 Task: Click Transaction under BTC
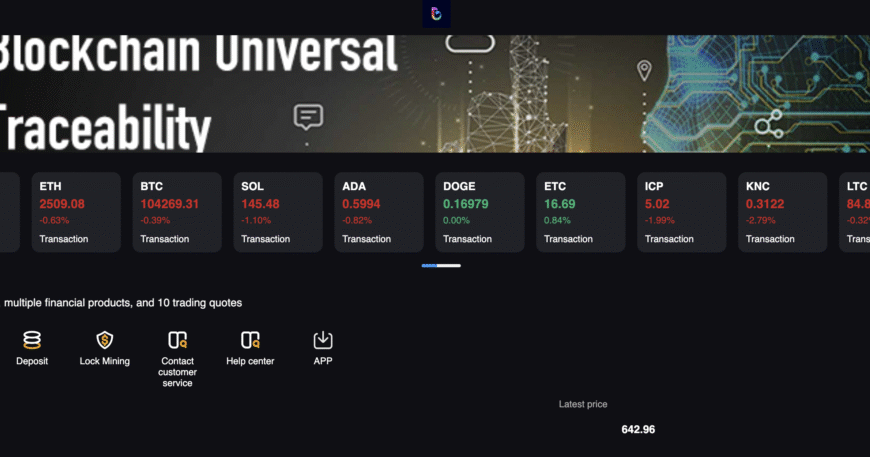point(165,239)
